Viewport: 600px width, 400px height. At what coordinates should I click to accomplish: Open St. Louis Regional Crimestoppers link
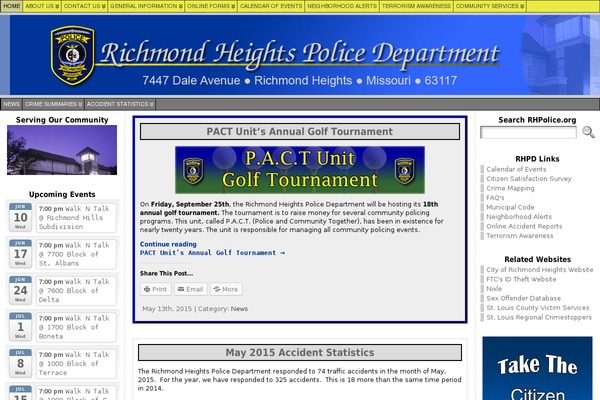point(539,317)
